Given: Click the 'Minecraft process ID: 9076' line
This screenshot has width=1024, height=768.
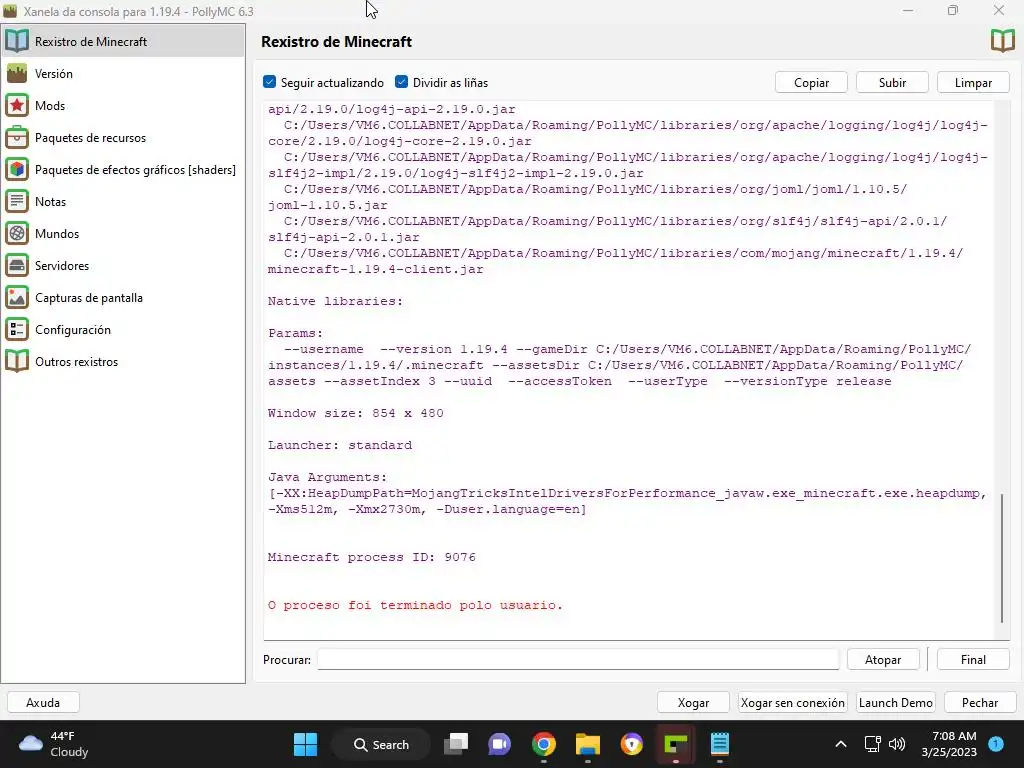Looking at the screenshot, I should tap(372, 557).
